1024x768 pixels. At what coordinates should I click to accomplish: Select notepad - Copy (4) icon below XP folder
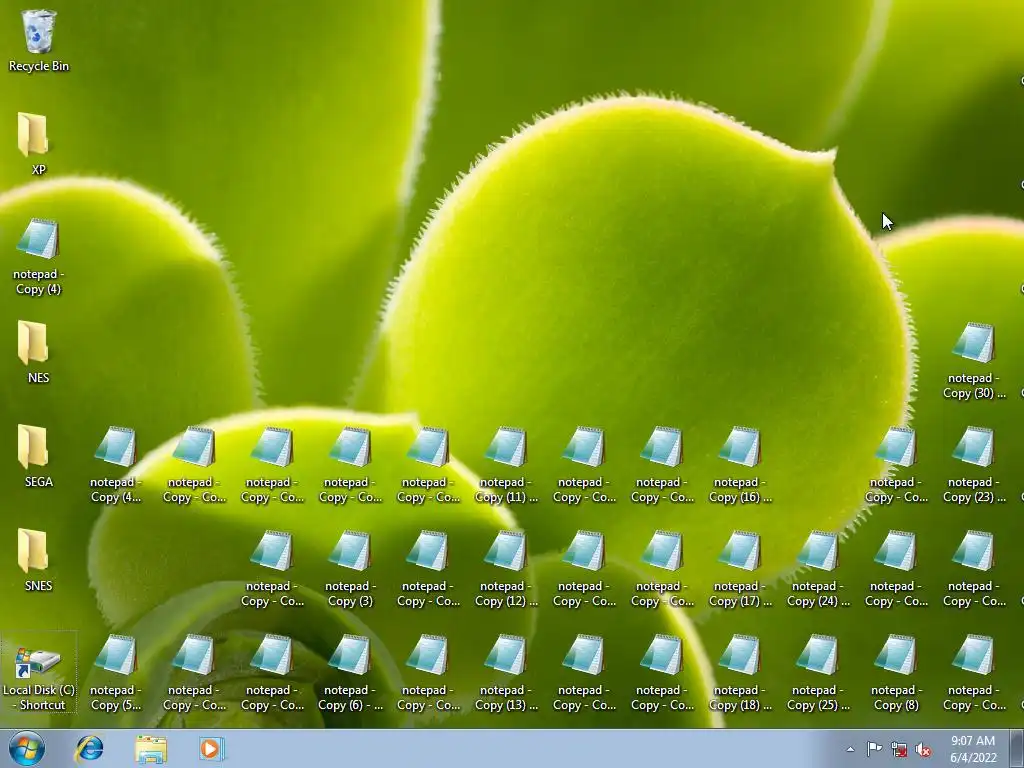tap(38, 256)
